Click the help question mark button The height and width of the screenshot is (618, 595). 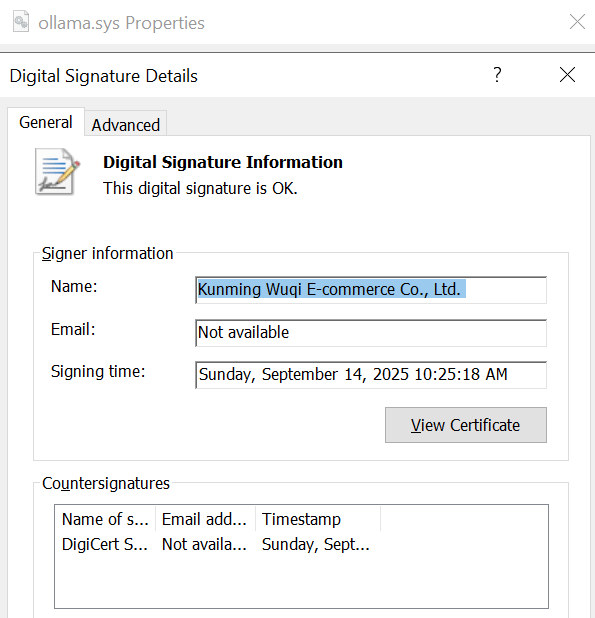click(x=497, y=74)
